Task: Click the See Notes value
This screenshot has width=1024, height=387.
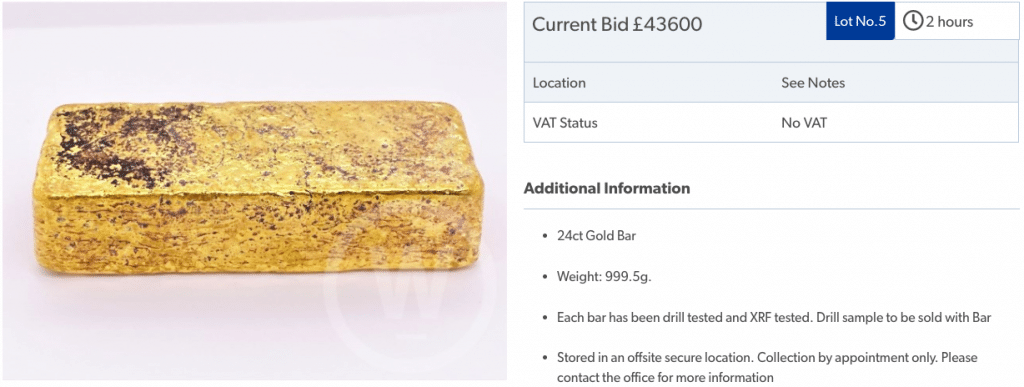Action: [x=813, y=83]
